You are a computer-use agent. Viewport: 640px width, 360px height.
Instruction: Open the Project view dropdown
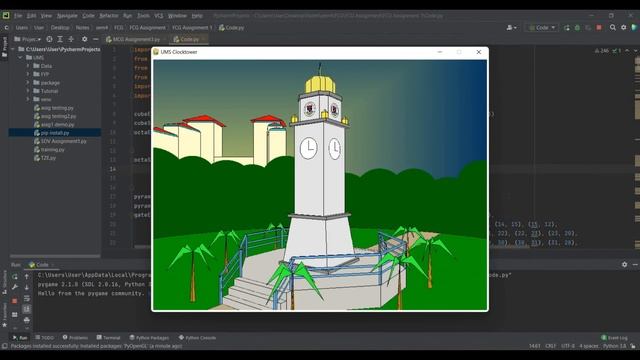(28, 39)
